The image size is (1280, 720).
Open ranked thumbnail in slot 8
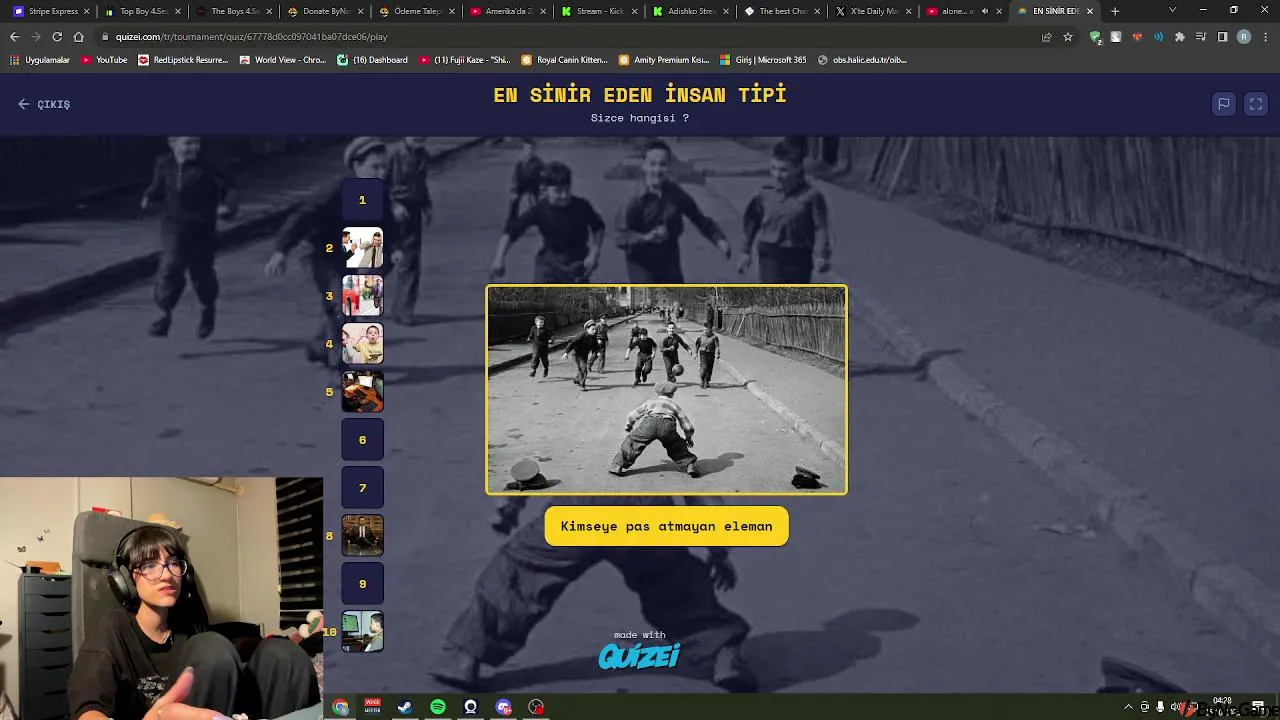tap(362, 536)
